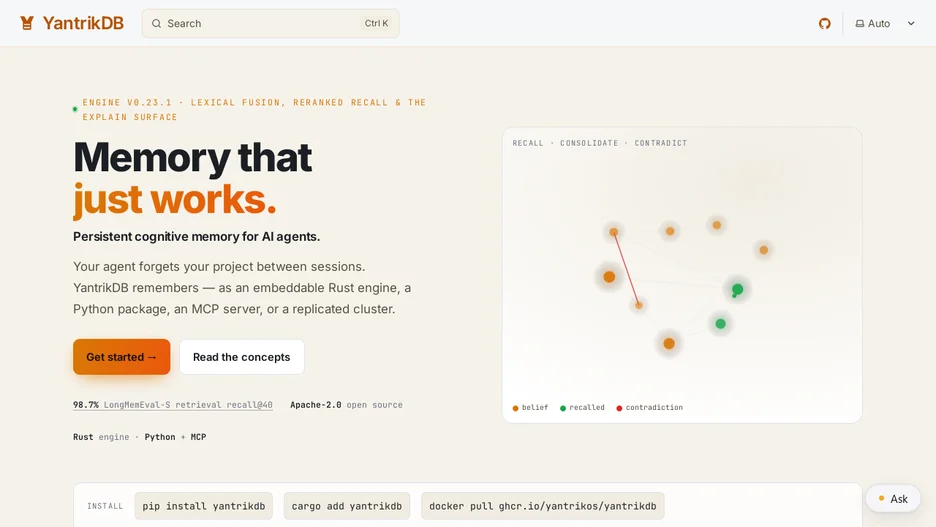Copy the pip install yantrikdb command
The image size is (936, 527).
click(x=204, y=506)
